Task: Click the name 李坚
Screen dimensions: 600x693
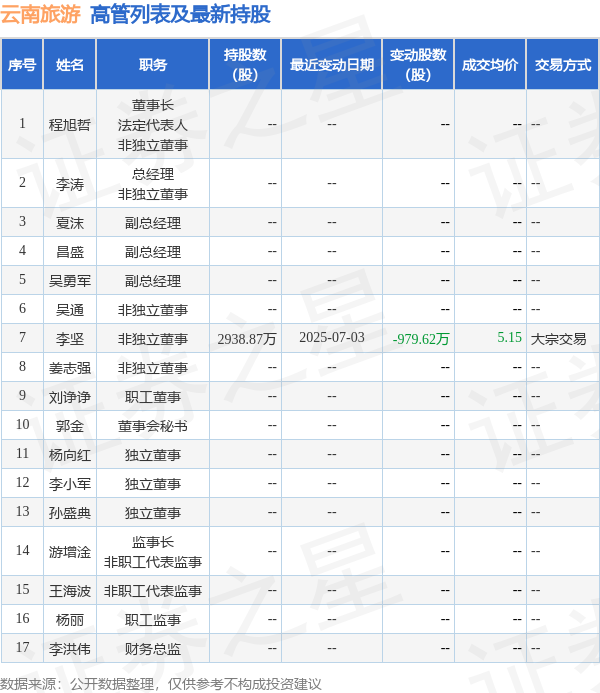Action: 70,339
